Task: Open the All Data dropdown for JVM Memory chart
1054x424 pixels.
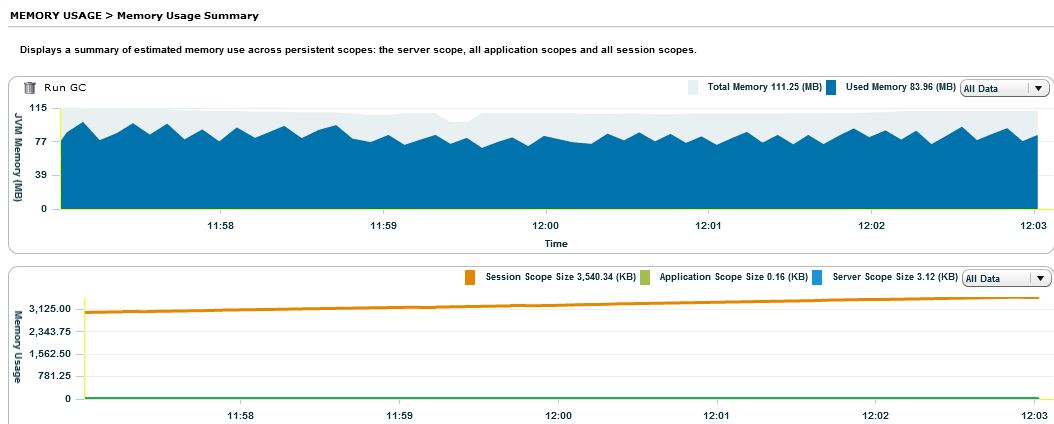Action: (1003, 88)
